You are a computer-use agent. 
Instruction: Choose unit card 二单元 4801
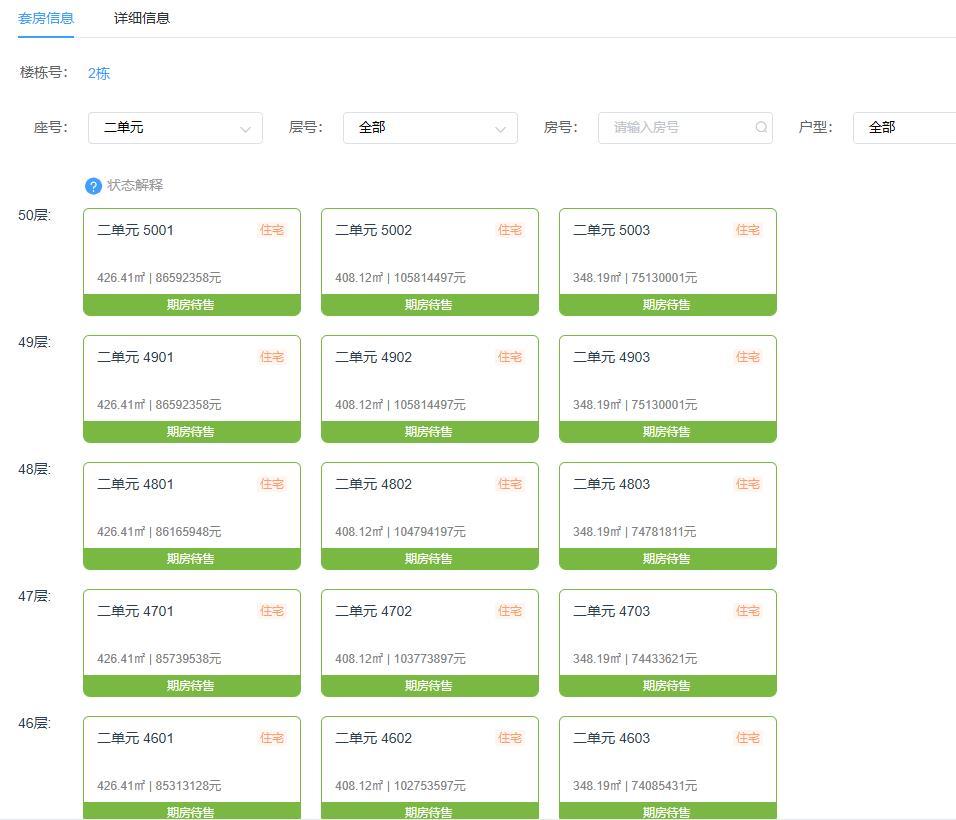pyautogui.click(x=192, y=516)
